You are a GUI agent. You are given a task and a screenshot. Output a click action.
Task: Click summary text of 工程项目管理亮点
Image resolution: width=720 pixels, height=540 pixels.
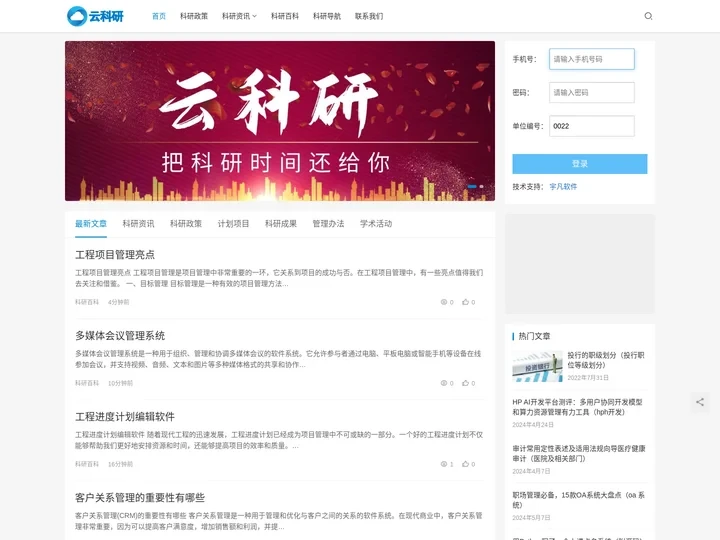pos(279,278)
